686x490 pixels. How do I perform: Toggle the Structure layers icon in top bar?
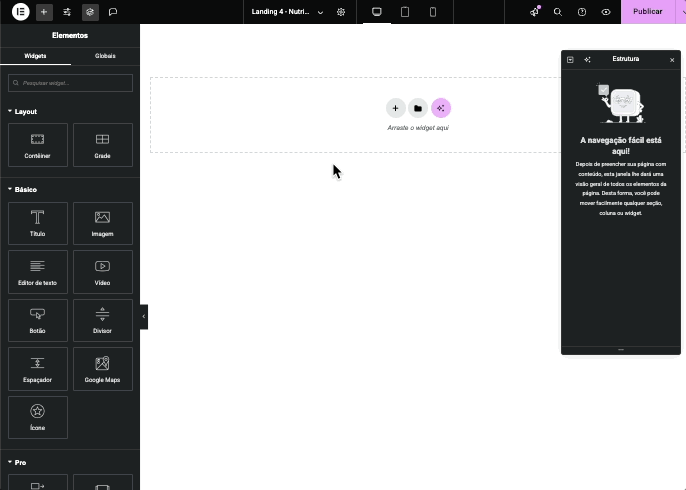pos(90,12)
